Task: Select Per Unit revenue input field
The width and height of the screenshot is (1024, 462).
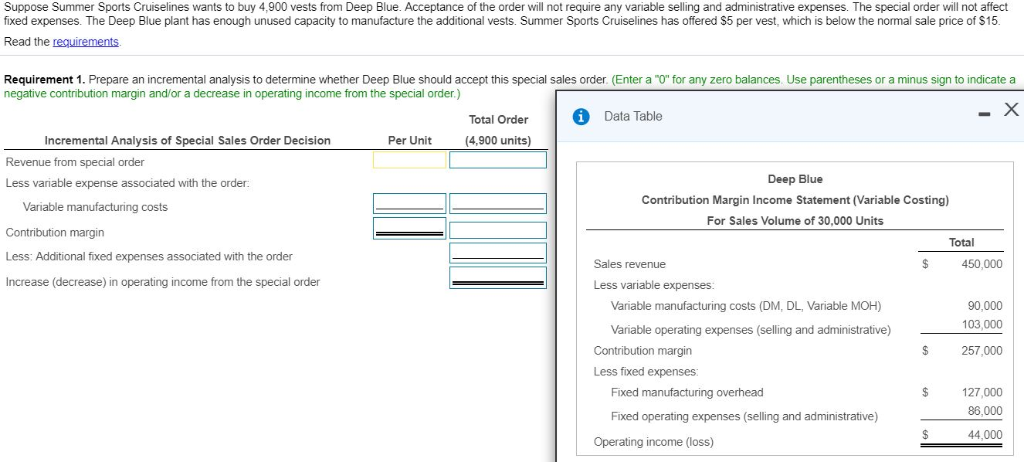Action: pyautogui.click(x=409, y=160)
